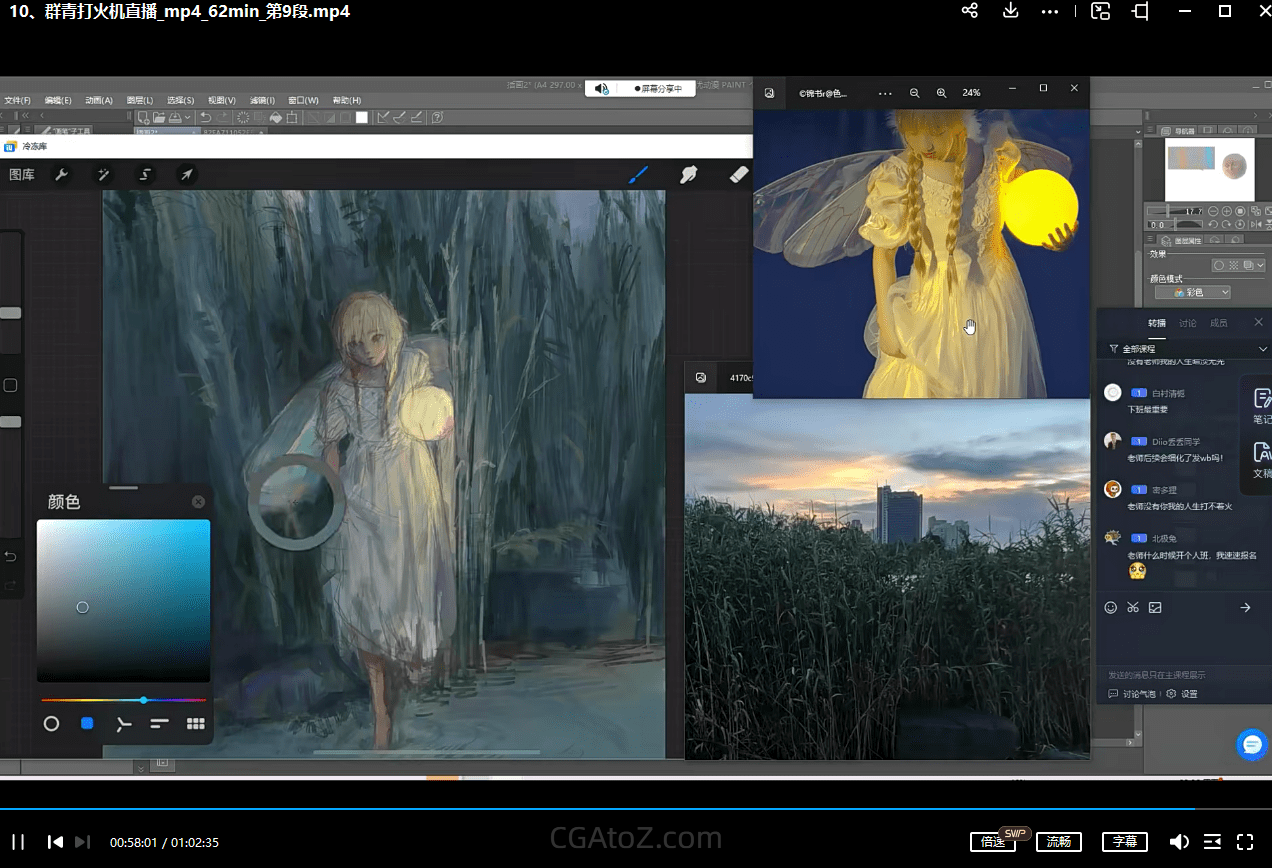Open the emoji picker in chat
This screenshot has width=1272, height=868.
[x=1110, y=607]
